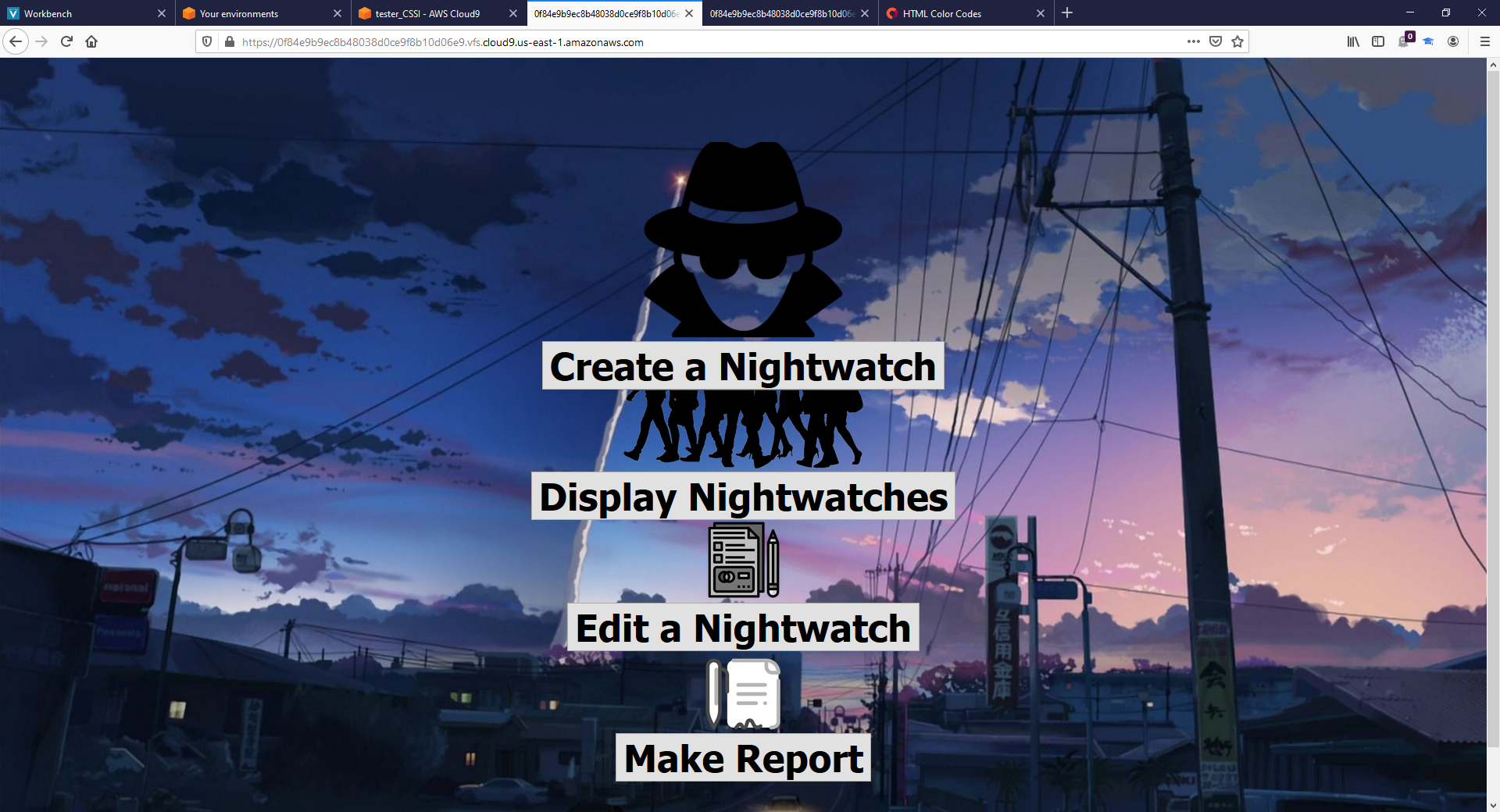Open page actions three-dot menu
This screenshot has height=812, width=1500.
pos(1193,41)
